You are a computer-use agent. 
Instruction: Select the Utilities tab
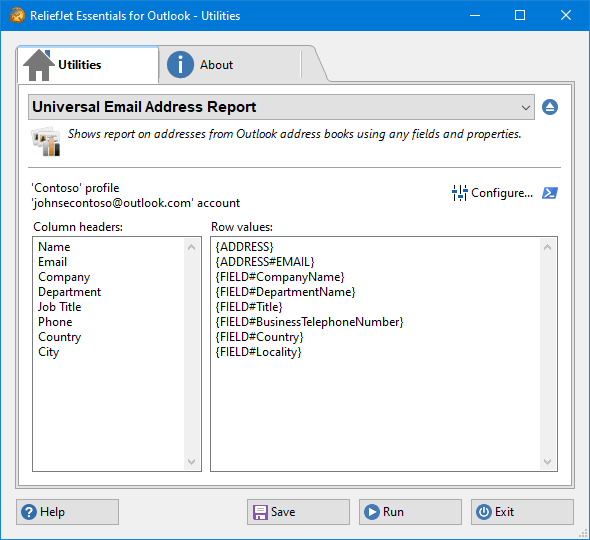click(88, 65)
